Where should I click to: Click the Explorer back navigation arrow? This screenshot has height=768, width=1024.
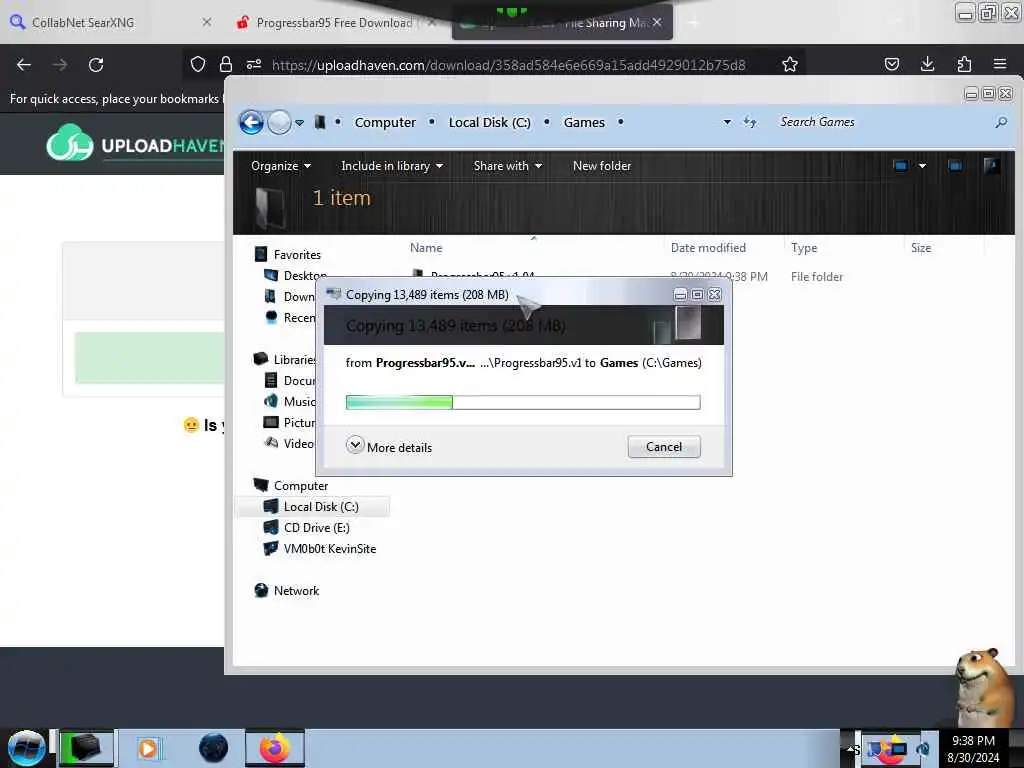pos(251,122)
